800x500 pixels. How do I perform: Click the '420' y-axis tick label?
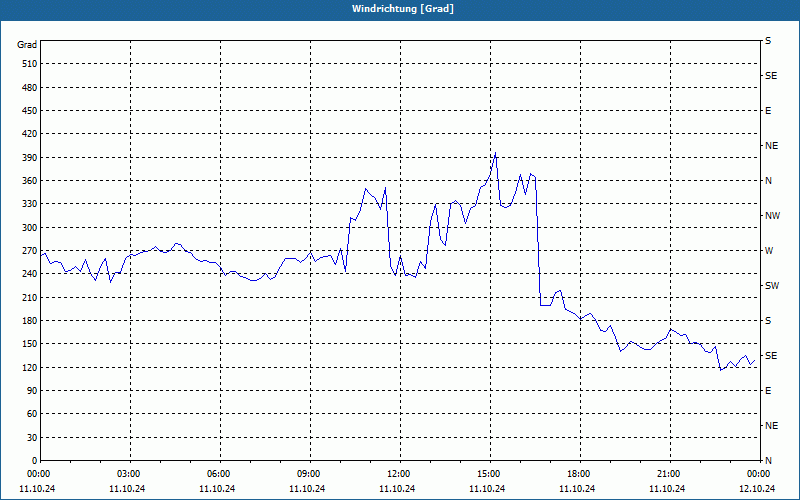[x=30, y=134]
